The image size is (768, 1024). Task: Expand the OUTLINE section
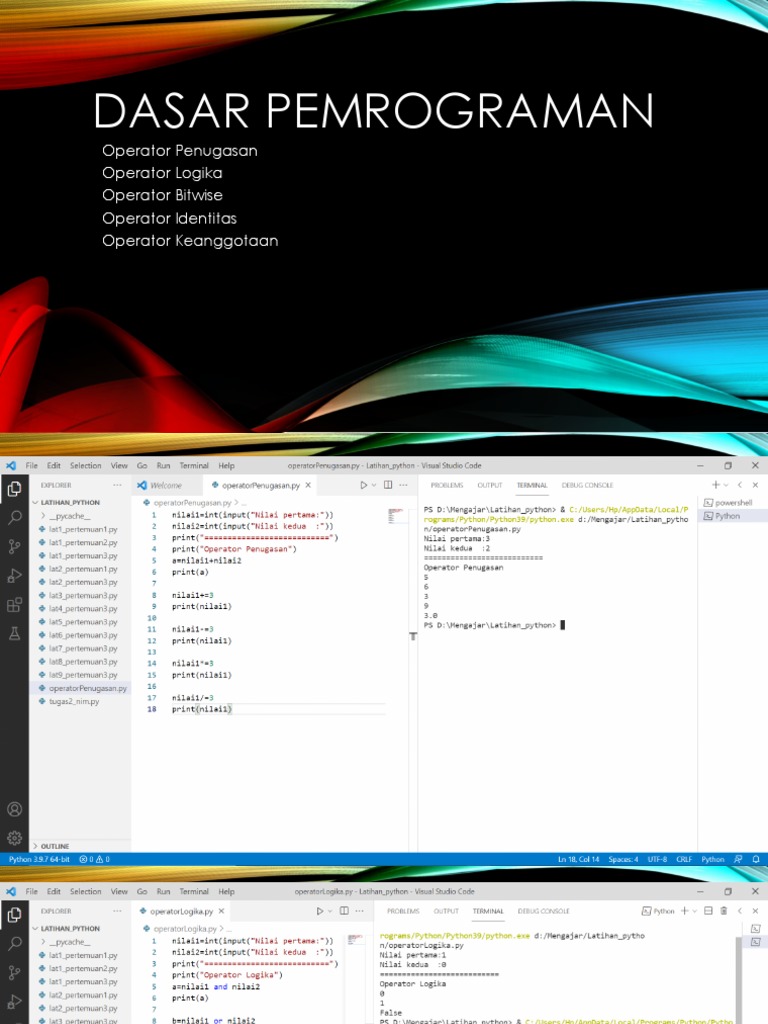pos(55,846)
